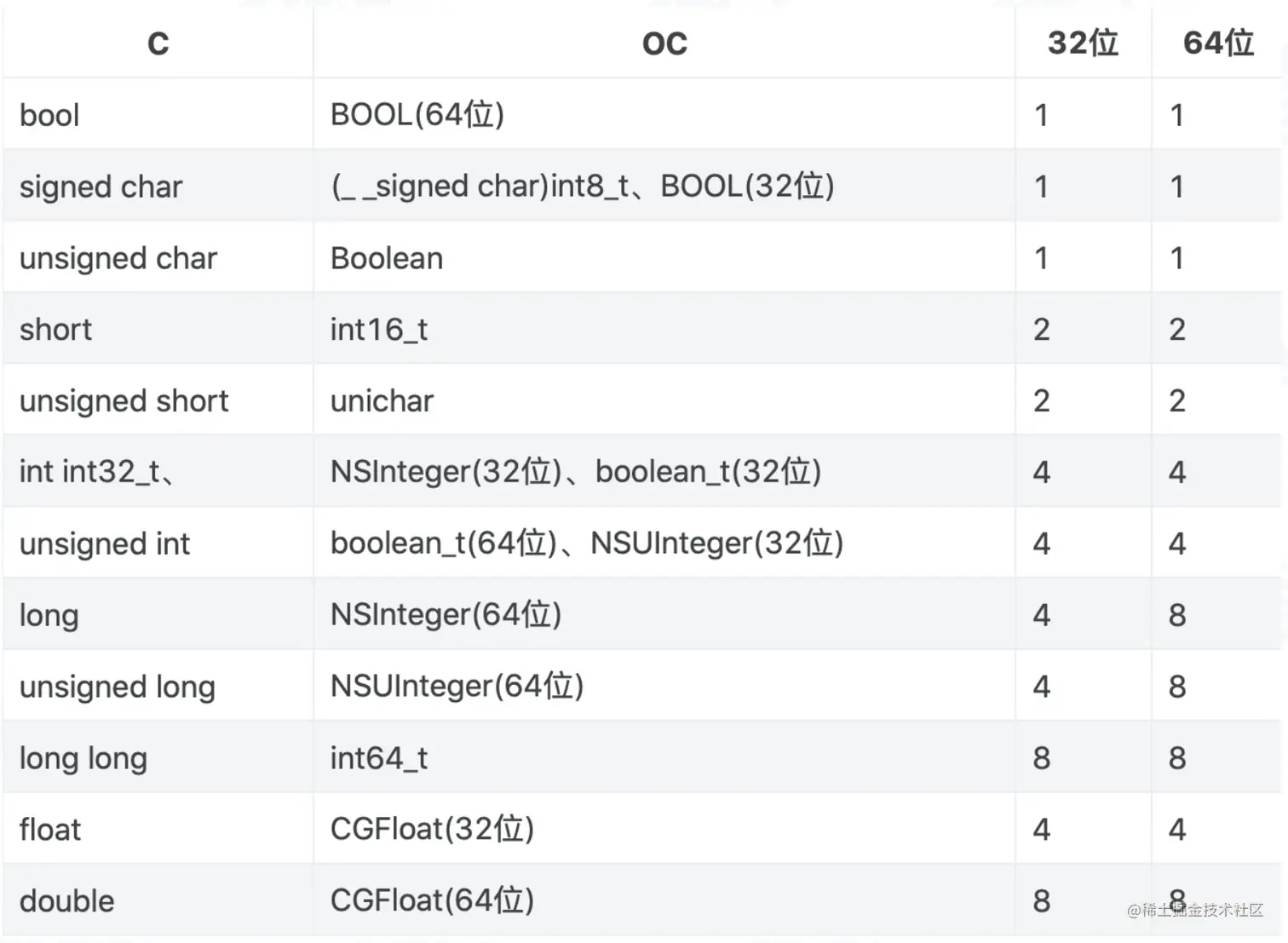Image resolution: width=1288 pixels, height=943 pixels.
Task: Select the int16_t cell
Action: tap(664, 329)
